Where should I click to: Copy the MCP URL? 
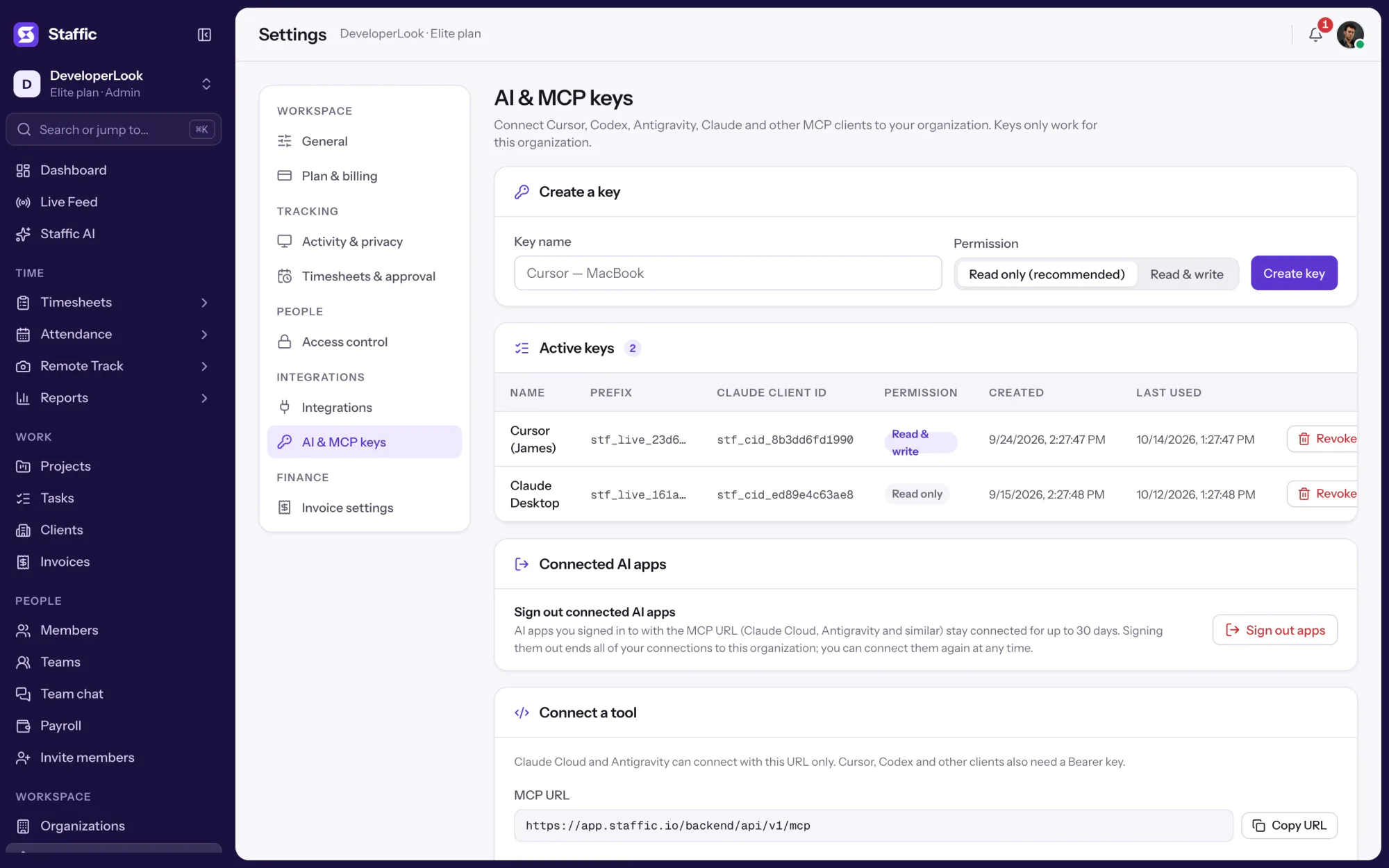(x=1290, y=826)
